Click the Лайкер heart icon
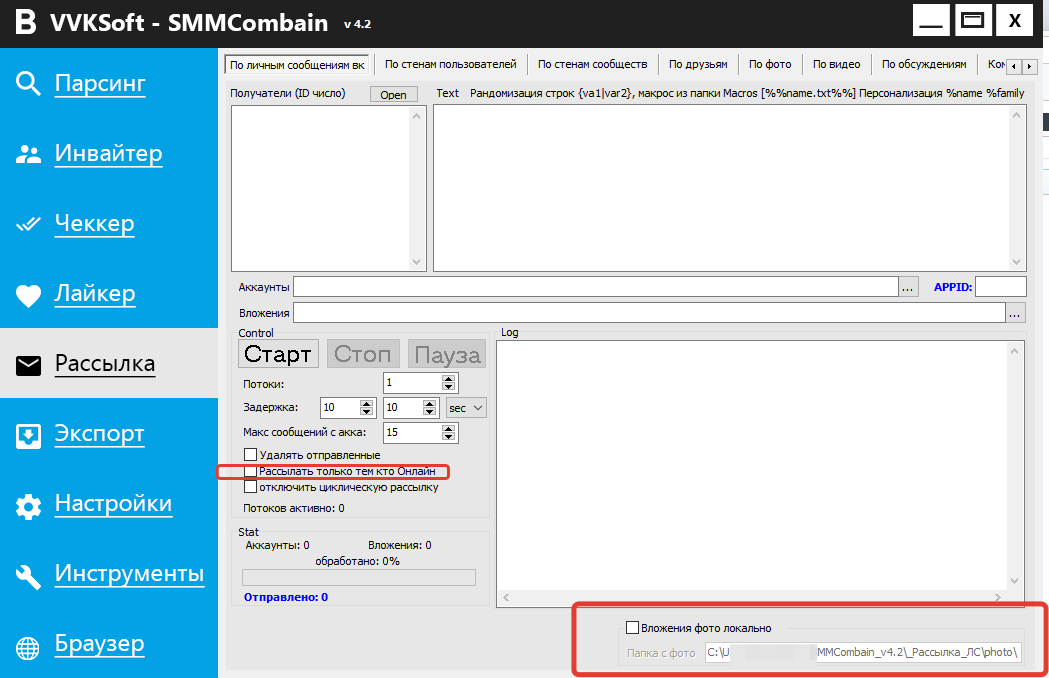Screen dimensions: 1049x678 tap(29, 293)
